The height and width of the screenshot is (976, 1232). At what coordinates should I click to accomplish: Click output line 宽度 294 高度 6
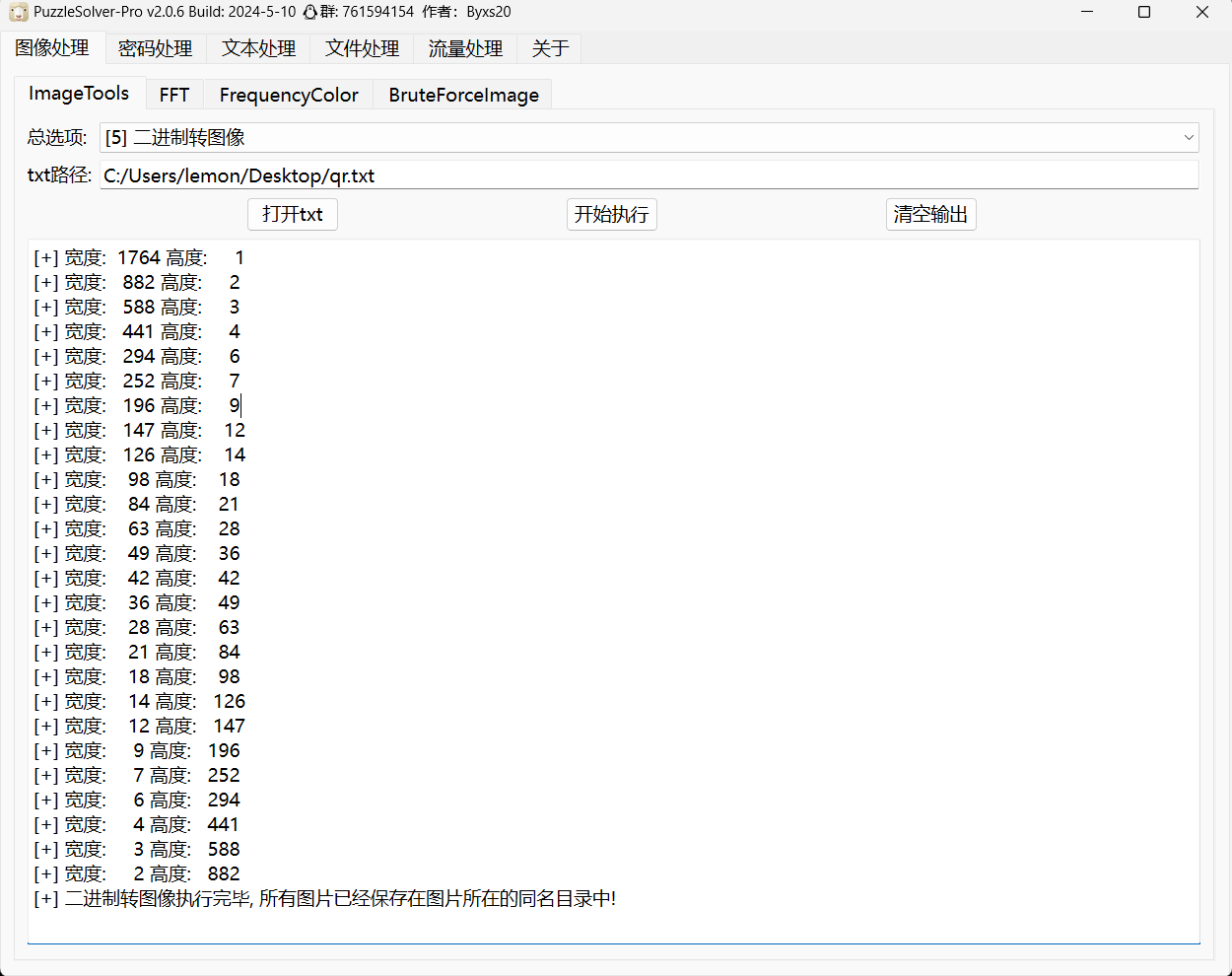click(x=137, y=357)
